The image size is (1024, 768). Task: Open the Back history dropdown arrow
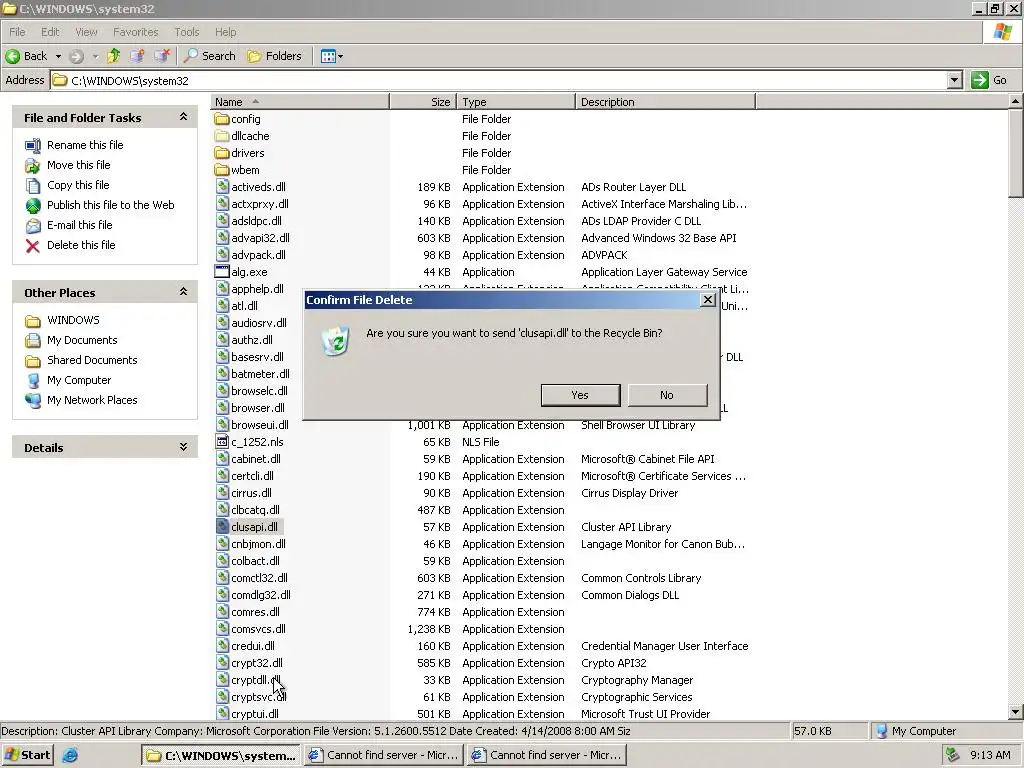click(58, 56)
